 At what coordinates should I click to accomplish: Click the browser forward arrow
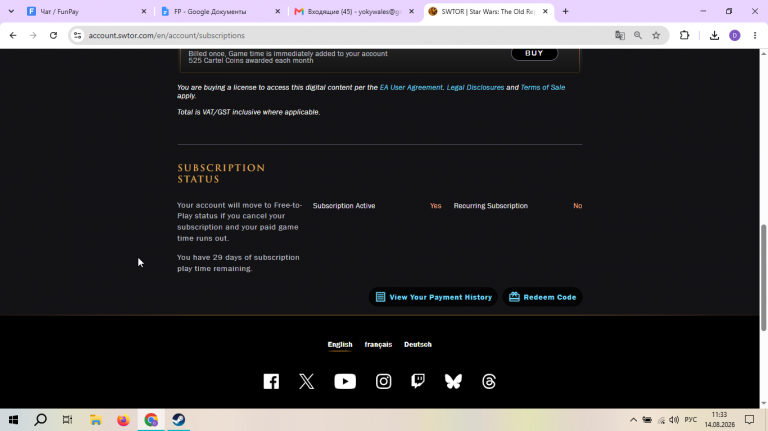pyautogui.click(x=33, y=35)
